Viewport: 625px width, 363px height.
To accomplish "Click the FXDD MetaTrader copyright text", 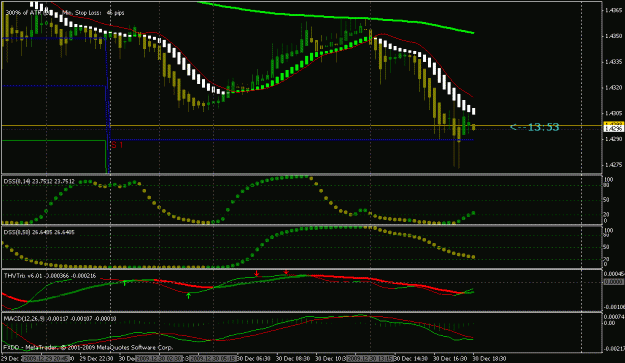I will [x=88, y=347].
